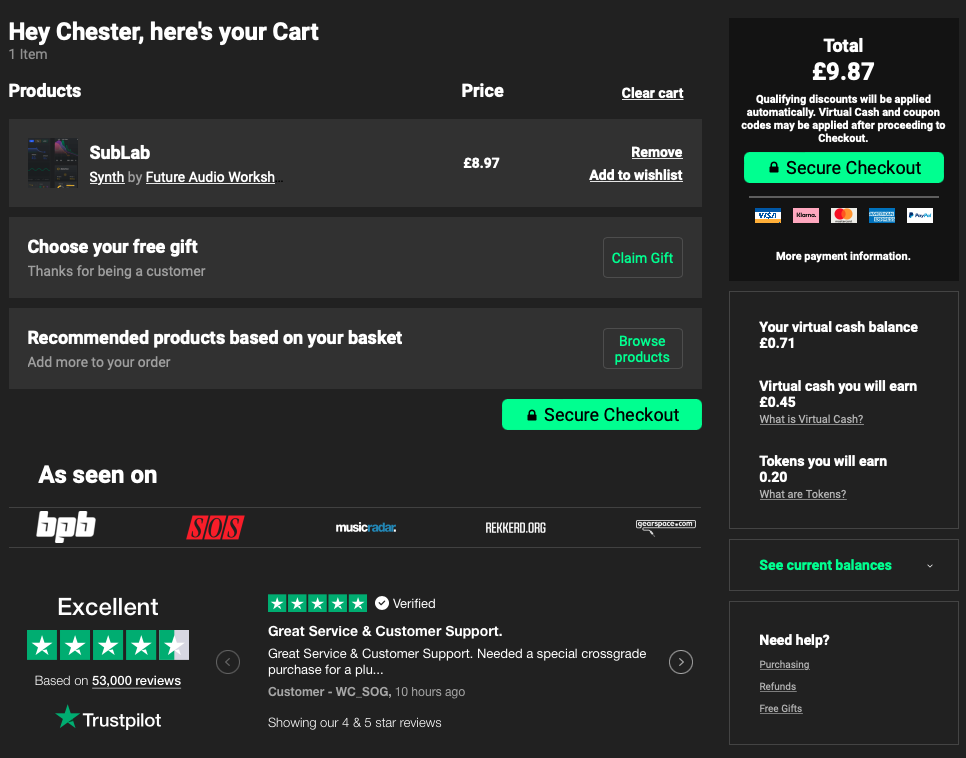Click the Tokens you will earn 0.20 value
This screenshot has width=966, height=758.
click(773, 477)
